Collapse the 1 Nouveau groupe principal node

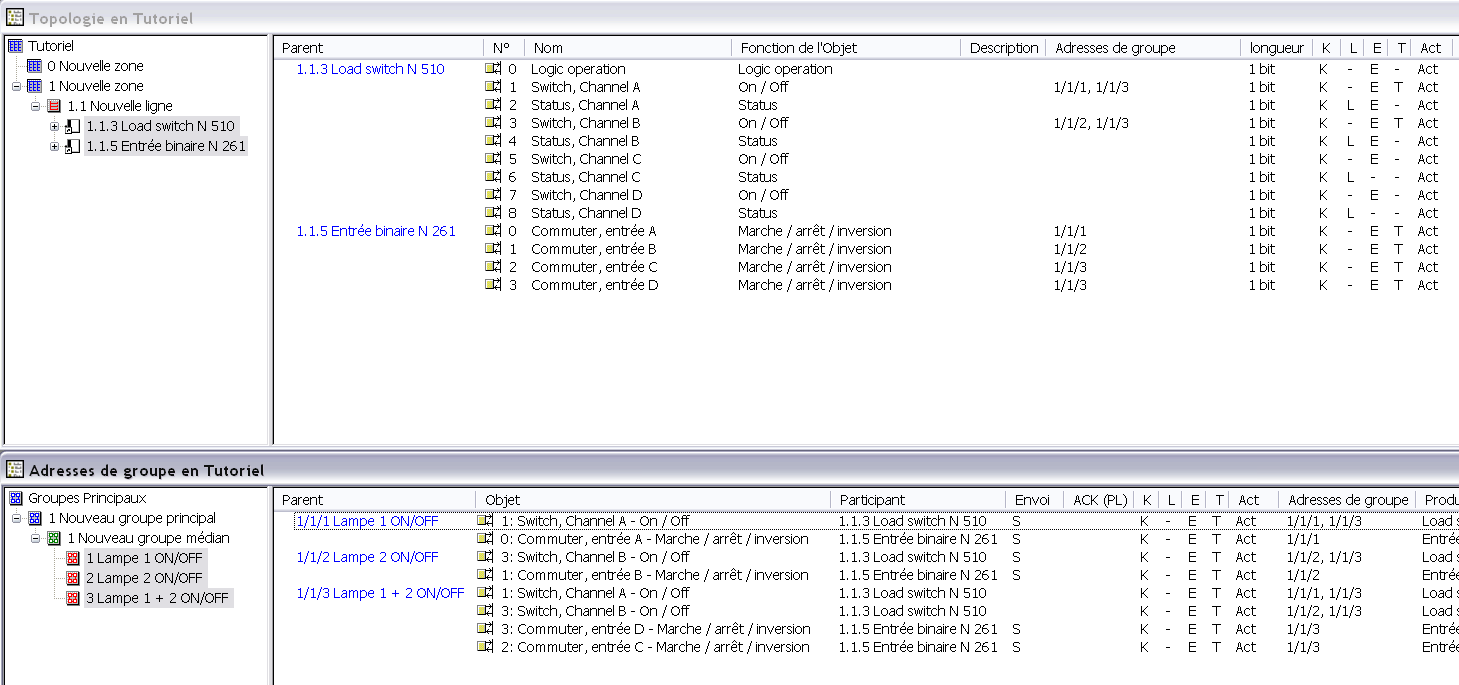click(17, 518)
